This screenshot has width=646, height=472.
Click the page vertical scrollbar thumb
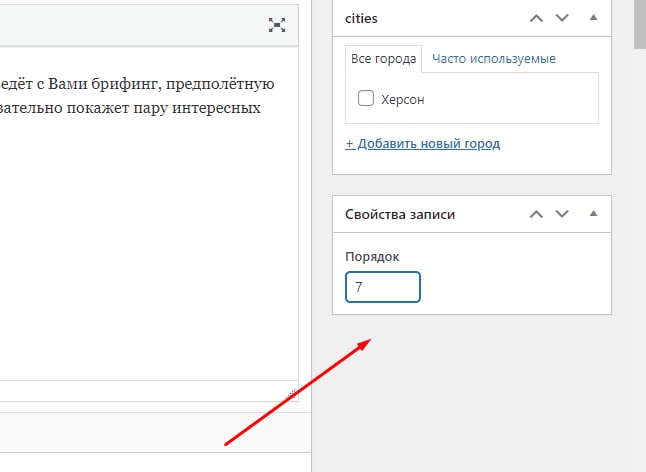point(640,25)
